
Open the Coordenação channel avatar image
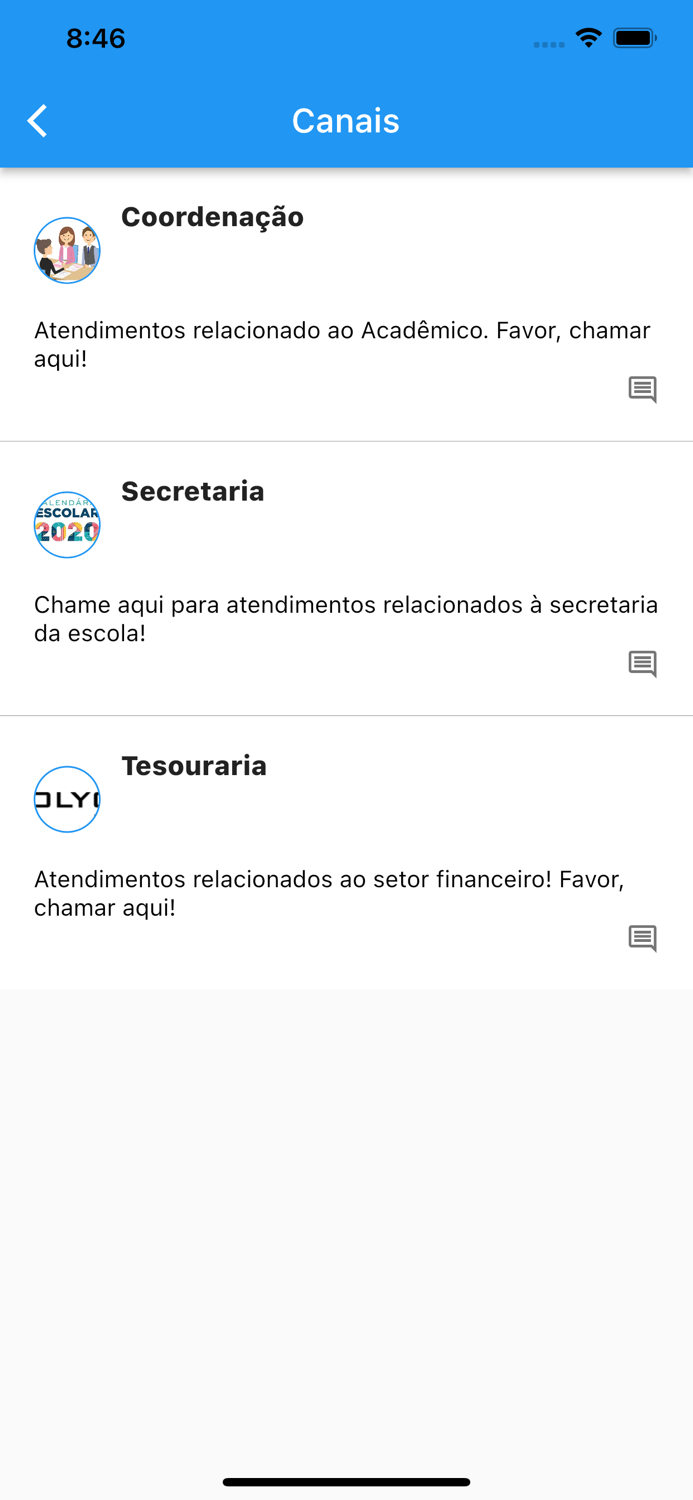click(66, 250)
